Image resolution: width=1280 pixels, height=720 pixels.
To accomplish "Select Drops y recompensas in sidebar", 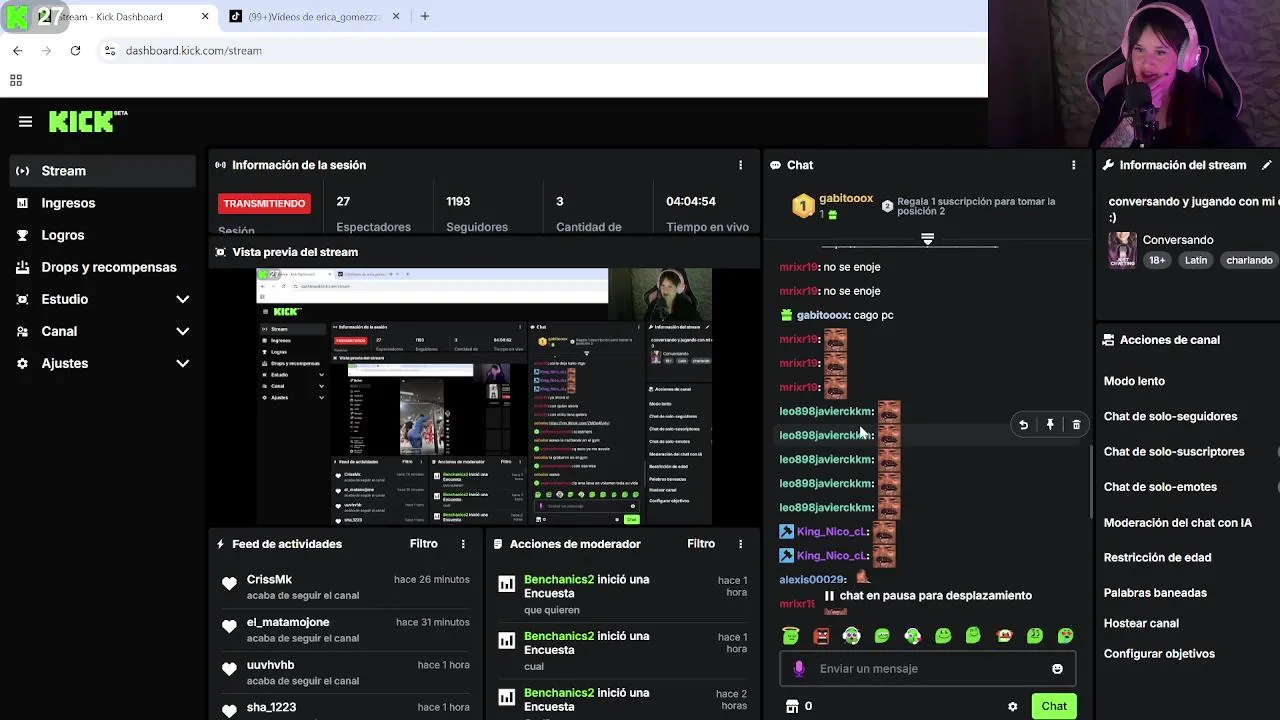I will (109, 267).
